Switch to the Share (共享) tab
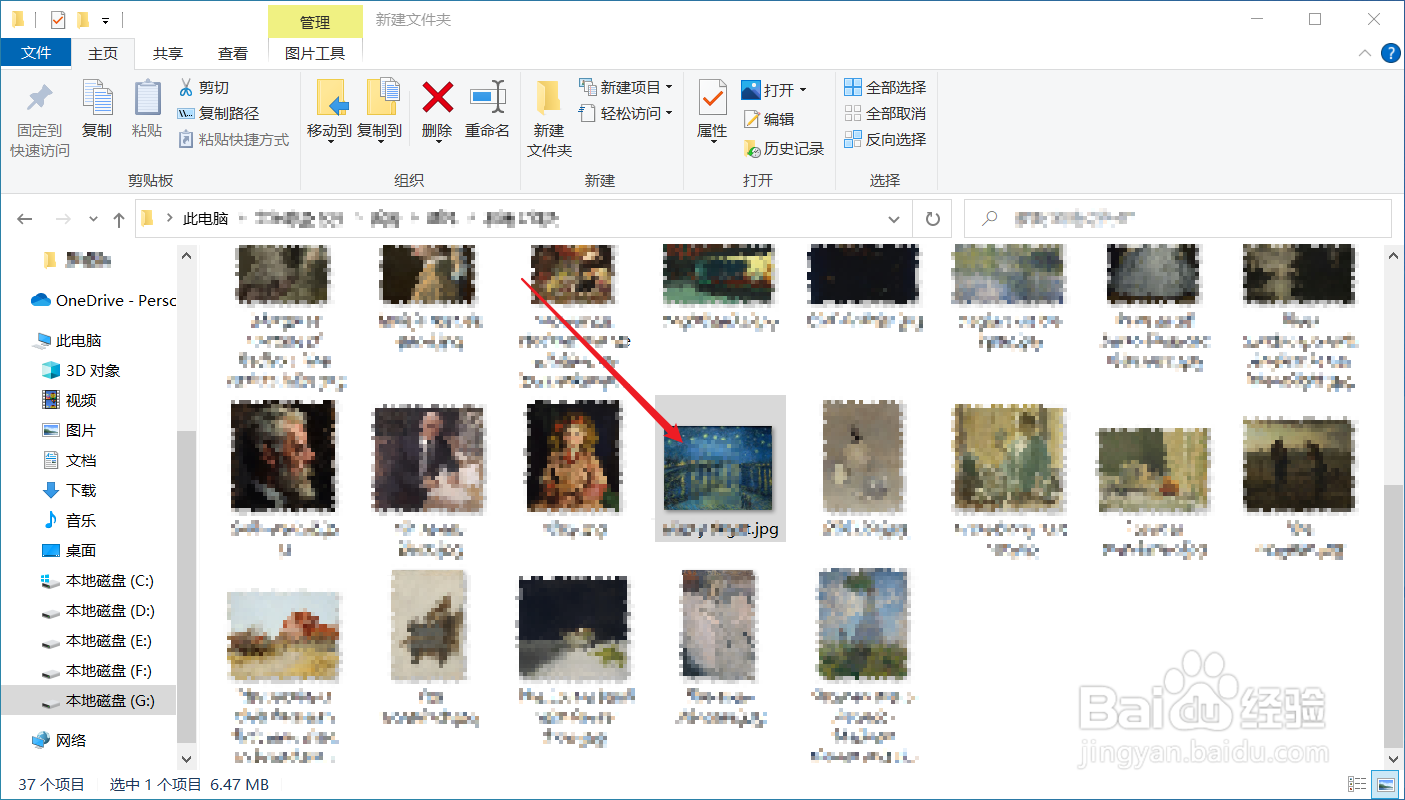Image resolution: width=1405 pixels, height=800 pixels. coord(168,53)
